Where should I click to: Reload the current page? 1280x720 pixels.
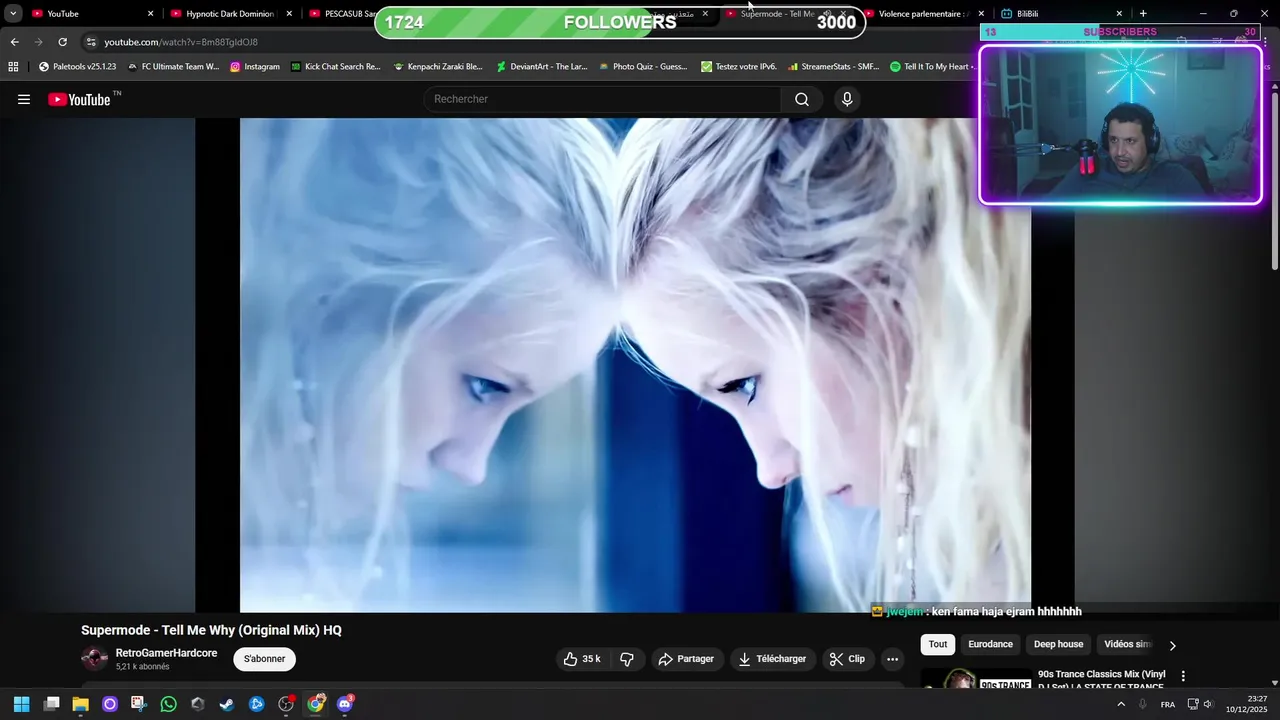(x=62, y=42)
